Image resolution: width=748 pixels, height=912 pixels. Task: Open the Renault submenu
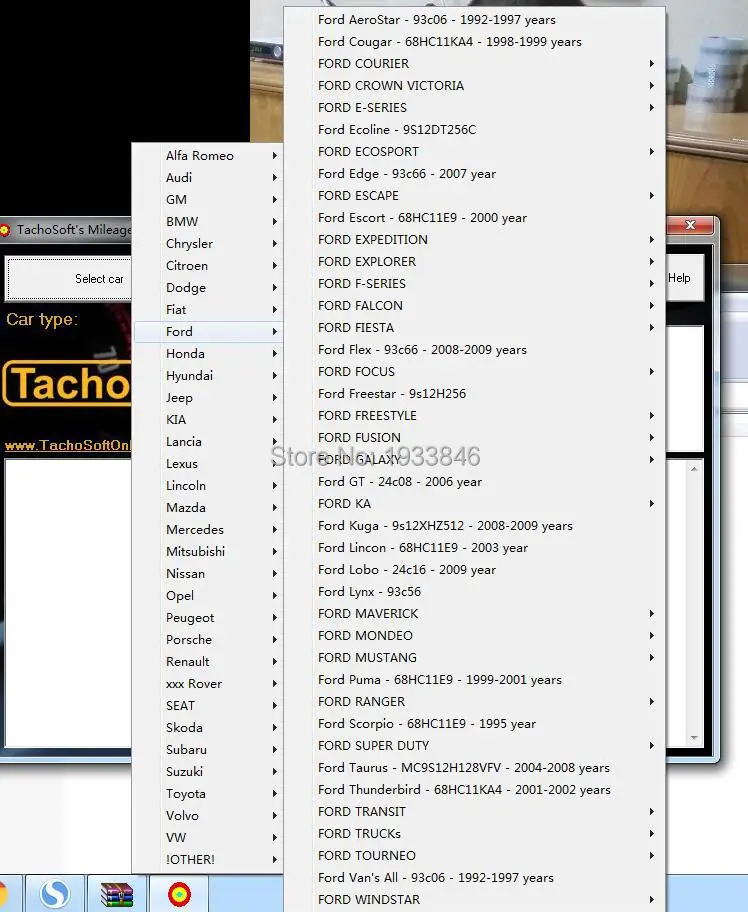[208, 662]
